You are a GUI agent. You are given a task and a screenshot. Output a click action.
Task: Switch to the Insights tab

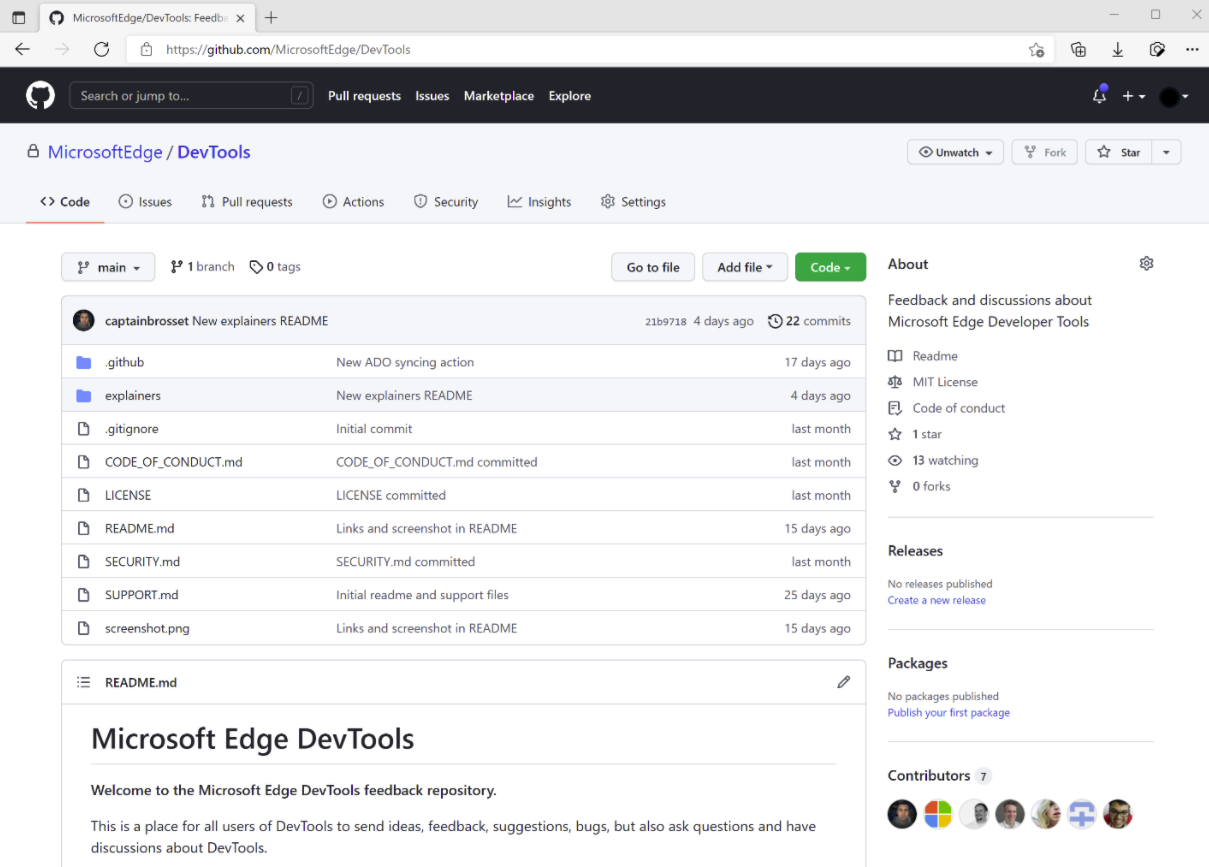pyautogui.click(x=539, y=201)
